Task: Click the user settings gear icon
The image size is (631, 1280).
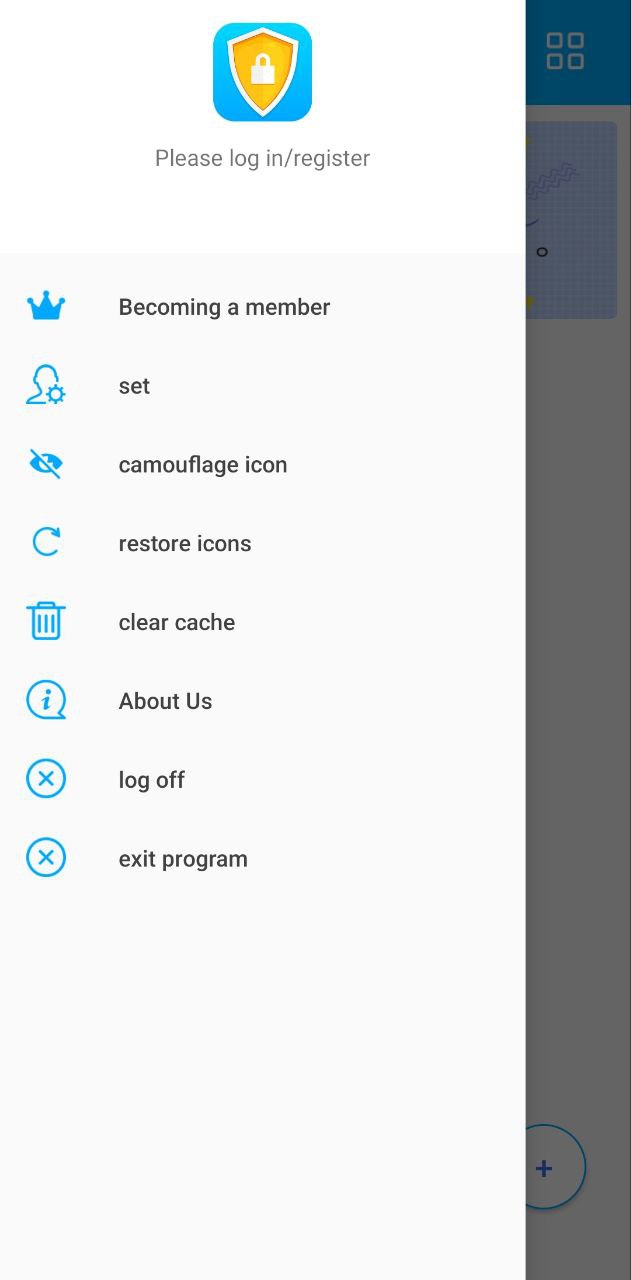Action: (x=46, y=386)
